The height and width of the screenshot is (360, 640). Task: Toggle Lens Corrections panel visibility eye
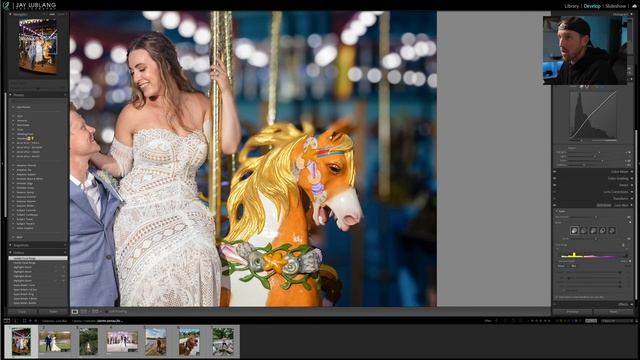click(x=555, y=192)
